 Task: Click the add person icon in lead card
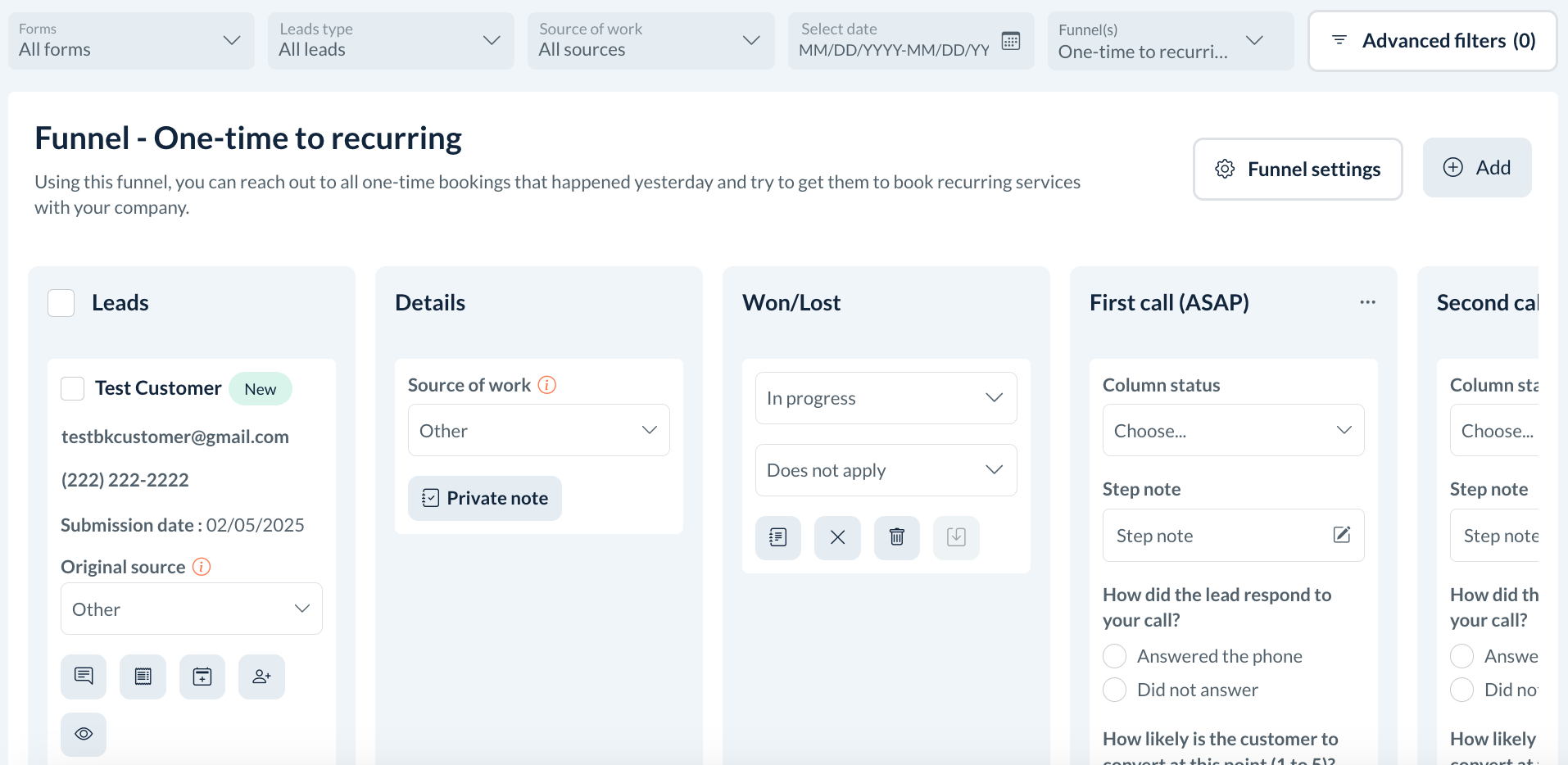tap(261, 677)
